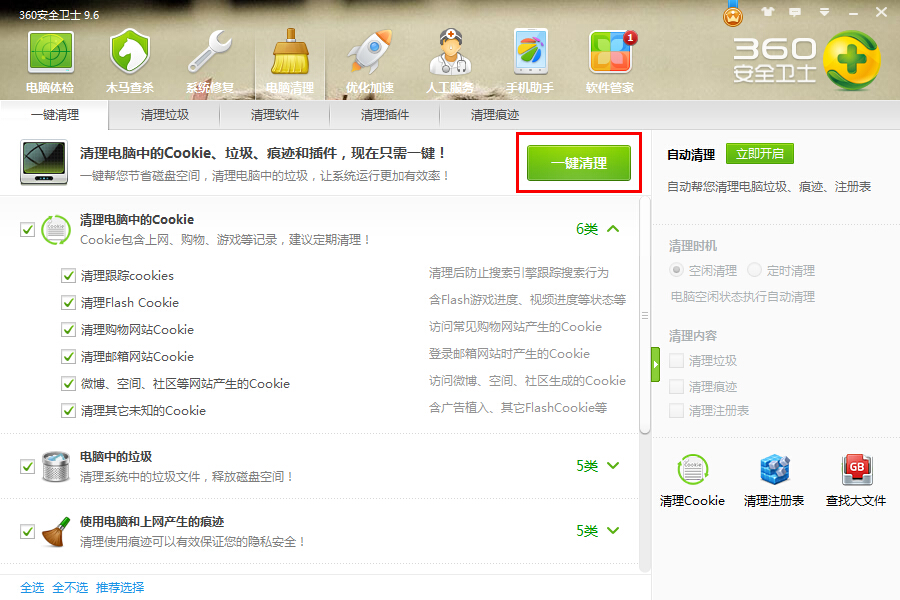Toggle the 清理Flash Cookie checkbox
The width and height of the screenshot is (900, 600).
coord(68,302)
